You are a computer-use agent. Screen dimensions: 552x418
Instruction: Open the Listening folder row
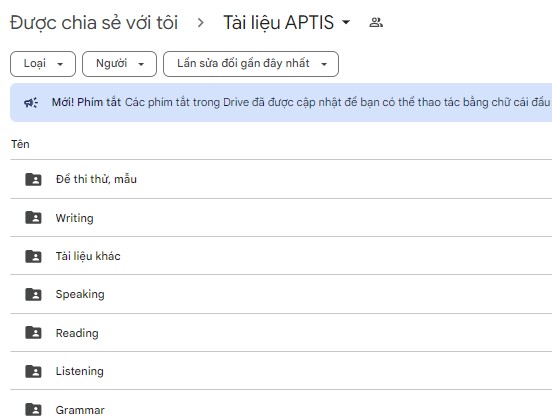coord(281,370)
